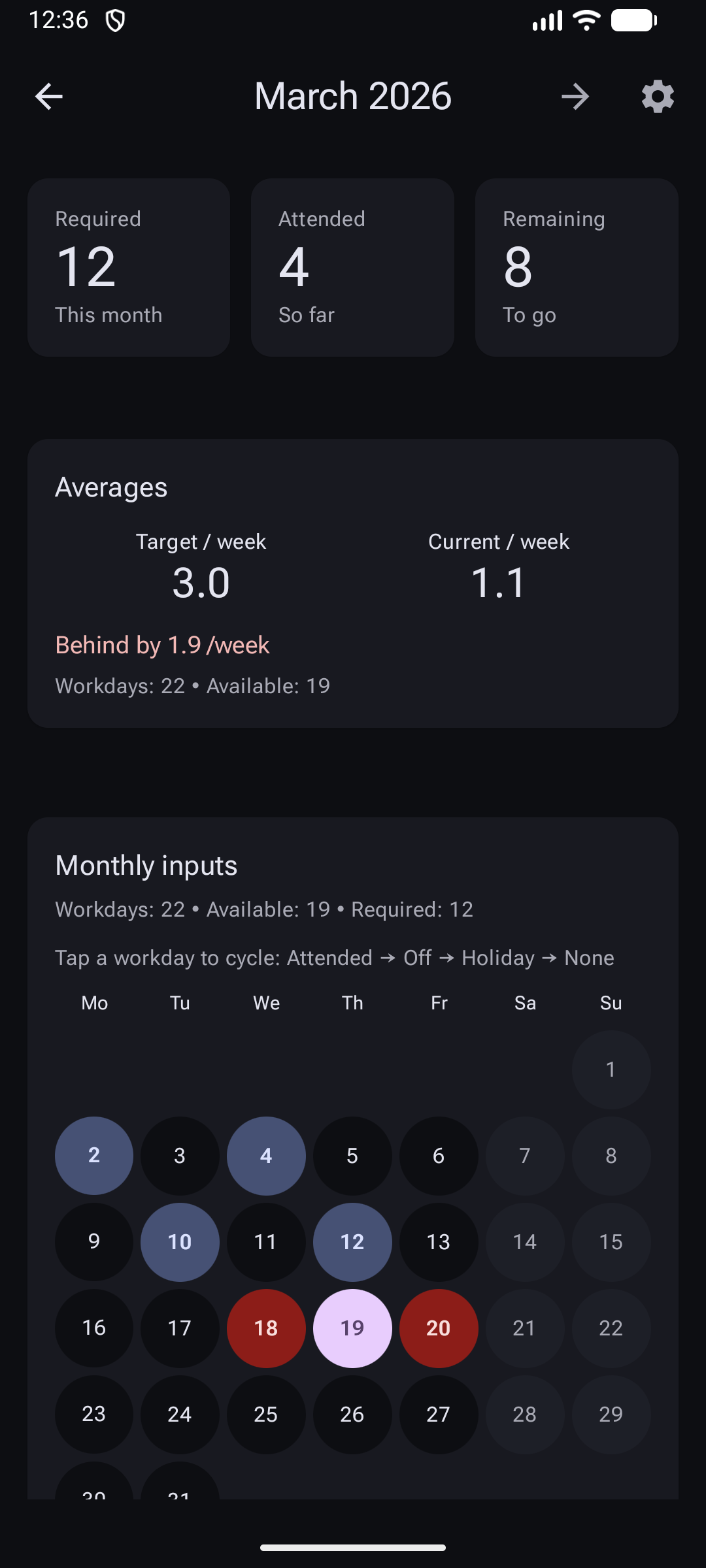Cycle the red day 20 status
The image size is (706, 1568).
pyautogui.click(x=439, y=1328)
